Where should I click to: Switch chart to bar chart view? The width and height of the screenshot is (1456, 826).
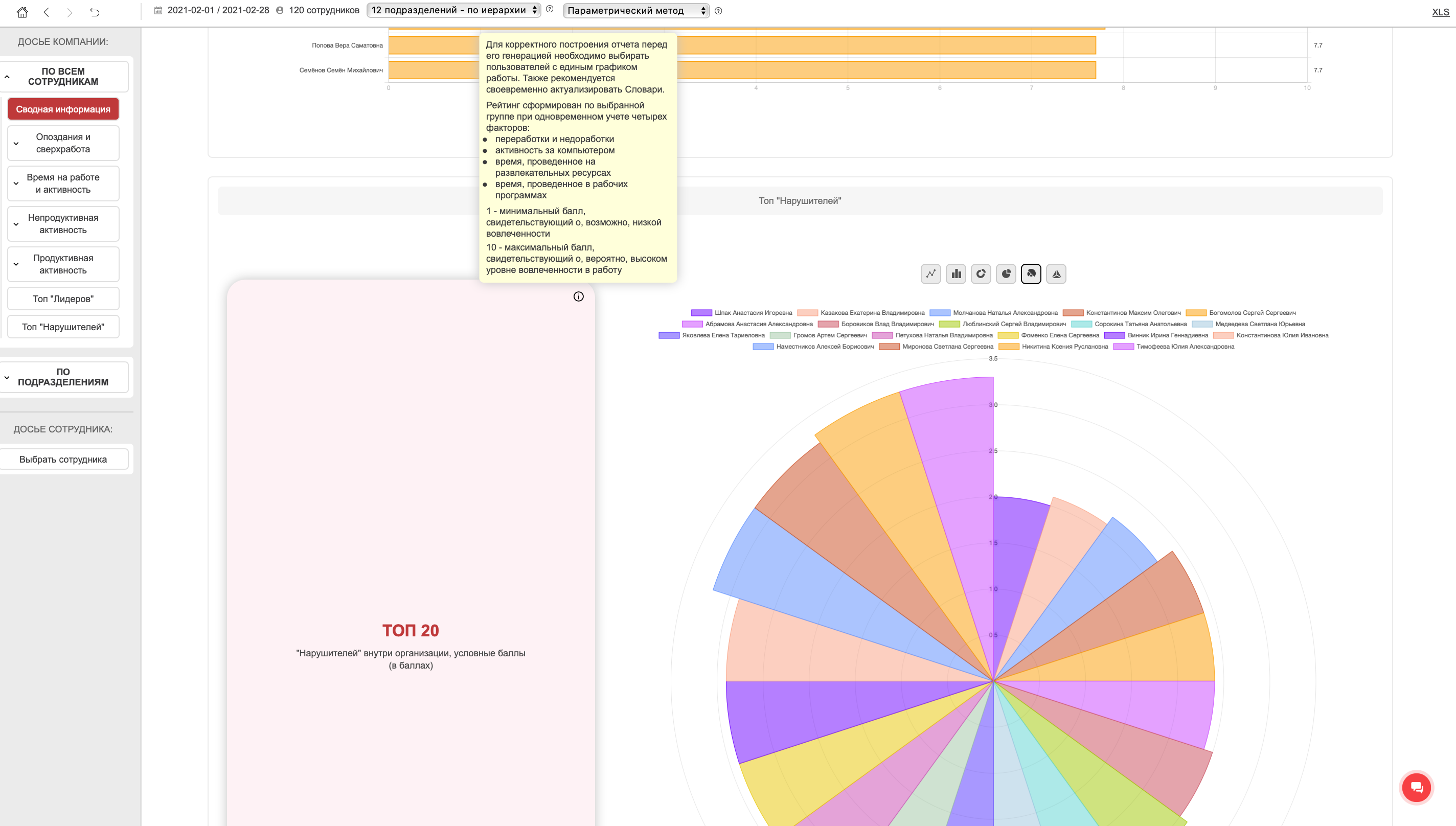(956, 274)
